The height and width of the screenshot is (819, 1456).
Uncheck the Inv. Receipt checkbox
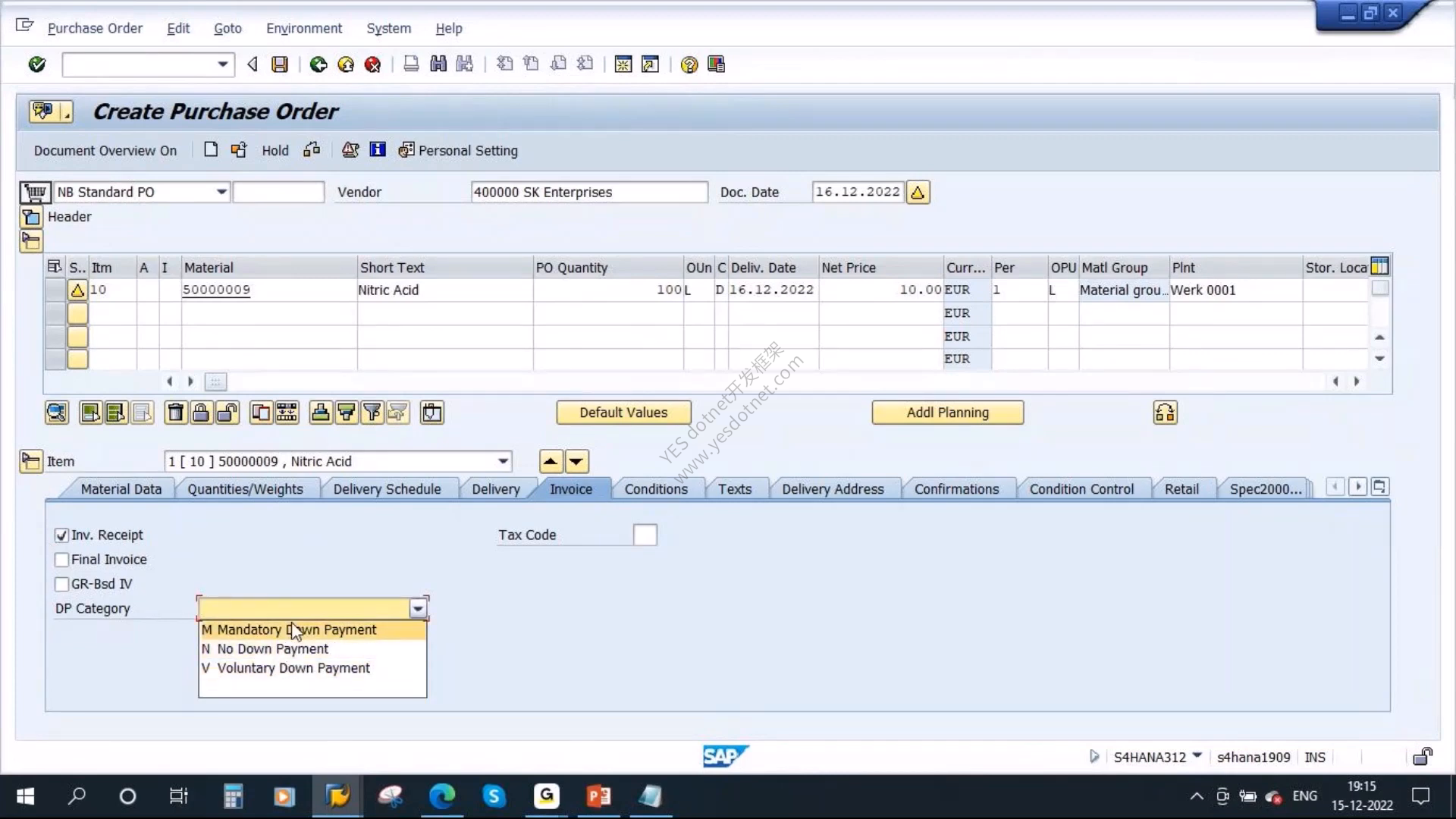[x=62, y=535]
